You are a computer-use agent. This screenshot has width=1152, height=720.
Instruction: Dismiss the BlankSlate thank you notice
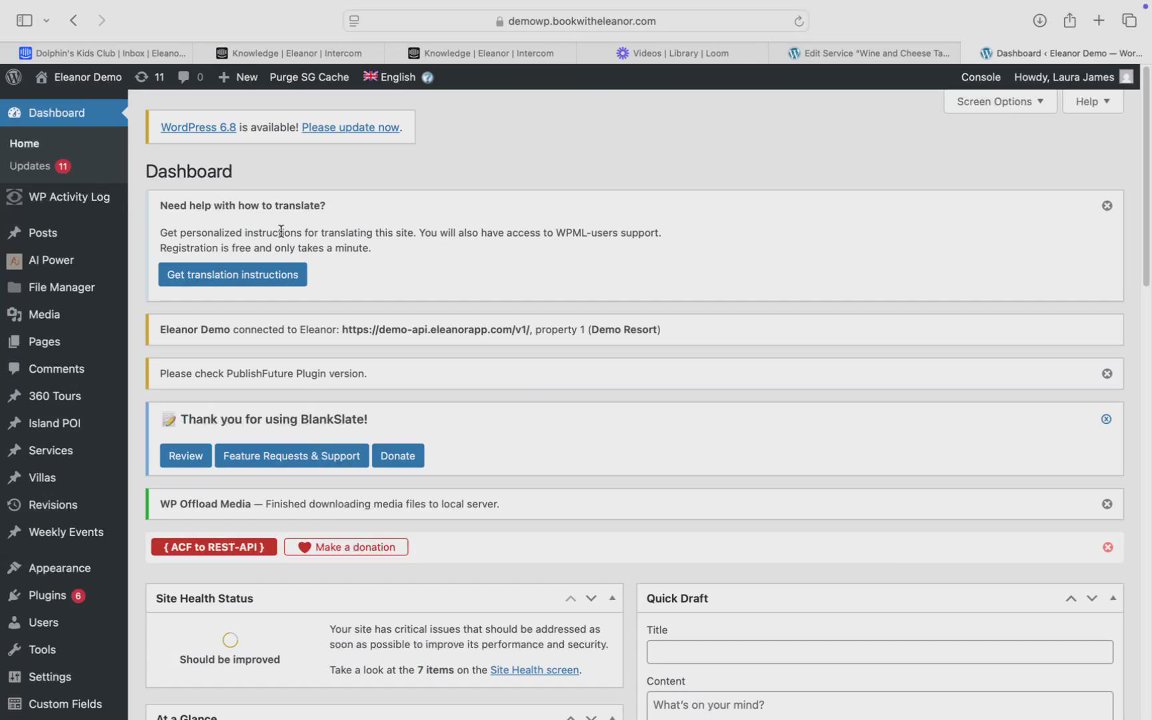(x=1106, y=420)
